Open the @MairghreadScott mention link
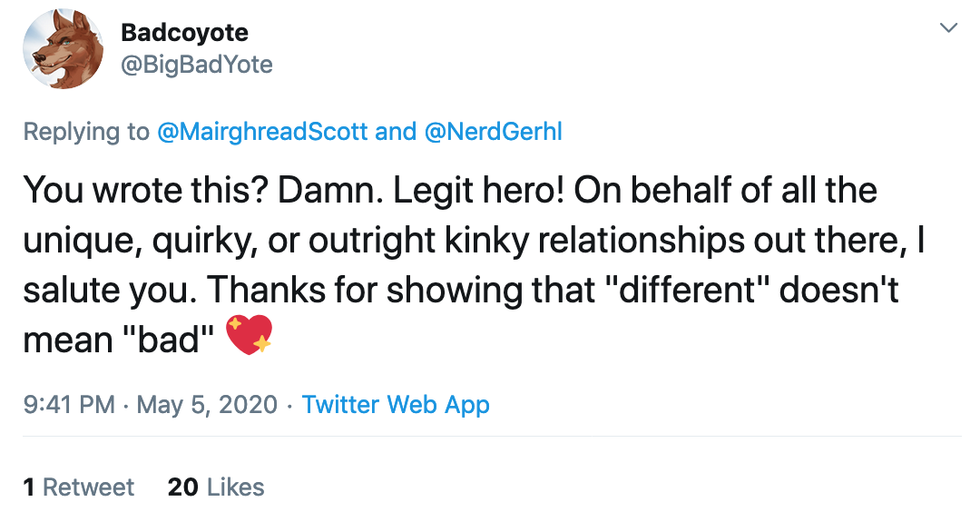The width and height of the screenshot is (980, 514). [x=262, y=132]
